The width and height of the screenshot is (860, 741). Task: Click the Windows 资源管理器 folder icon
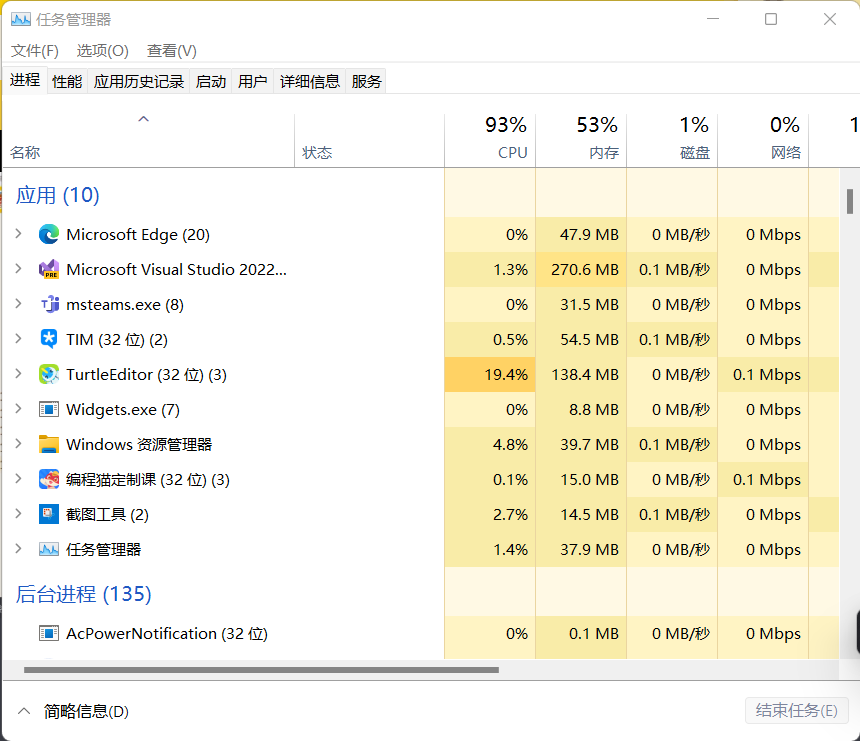(x=49, y=444)
